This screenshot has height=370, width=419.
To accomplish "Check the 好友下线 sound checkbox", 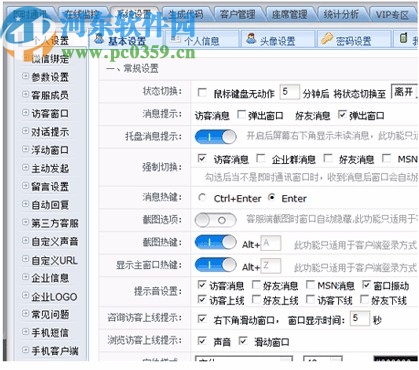I will tap(365, 299).
